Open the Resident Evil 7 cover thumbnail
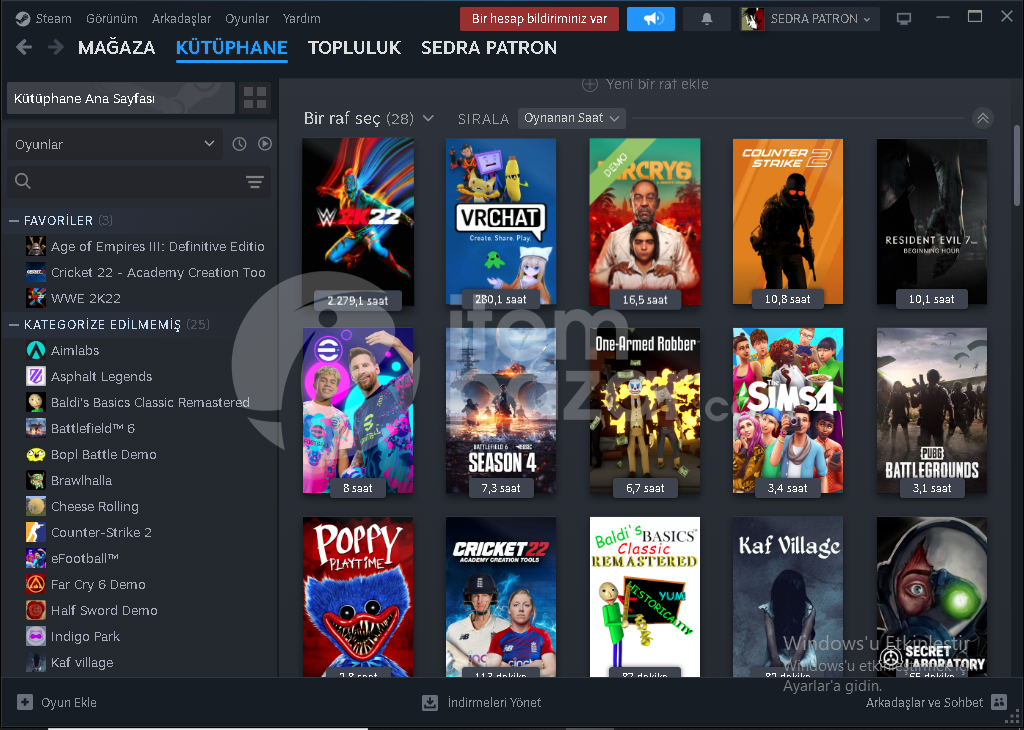This screenshot has width=1024, height=730. click(931, 222)
